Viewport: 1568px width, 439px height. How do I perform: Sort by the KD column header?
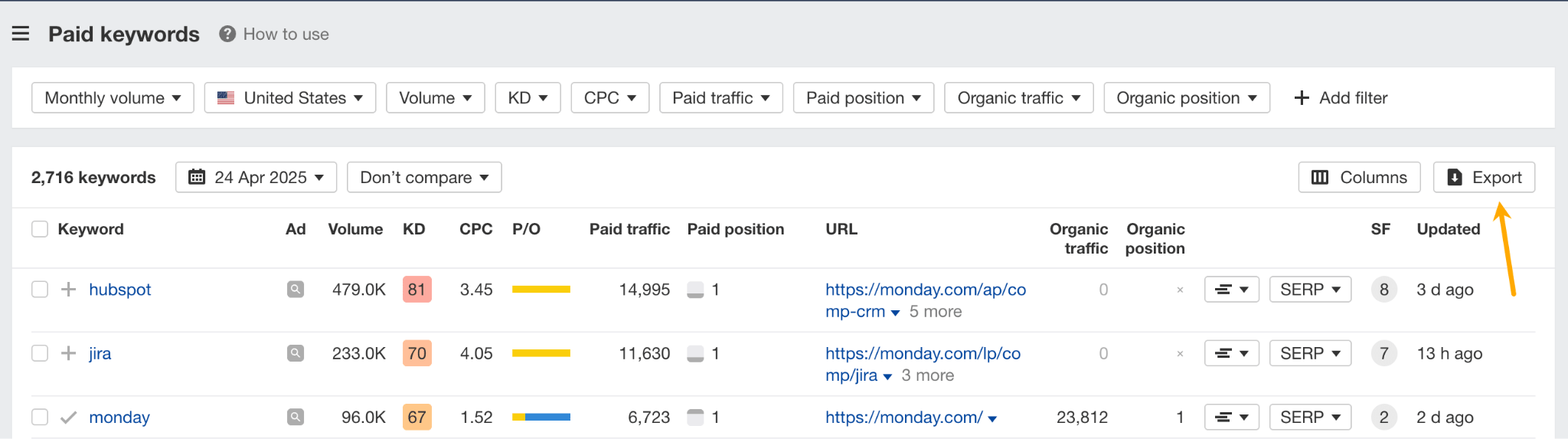click(414, 229)
